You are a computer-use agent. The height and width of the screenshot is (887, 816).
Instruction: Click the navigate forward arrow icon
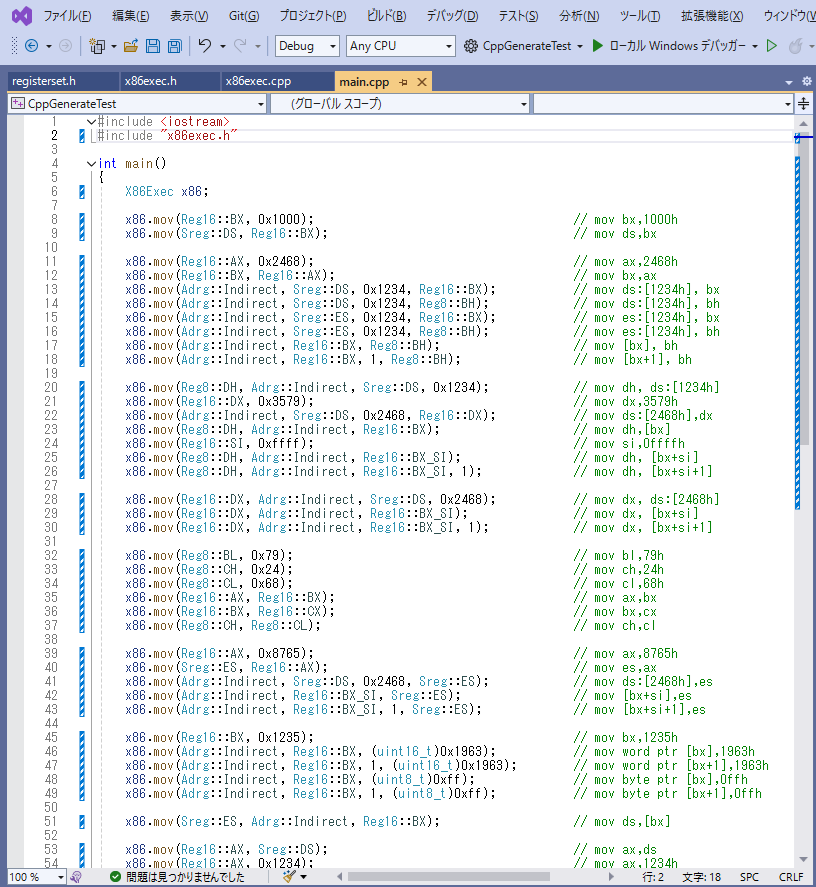(x=66, y=46)
